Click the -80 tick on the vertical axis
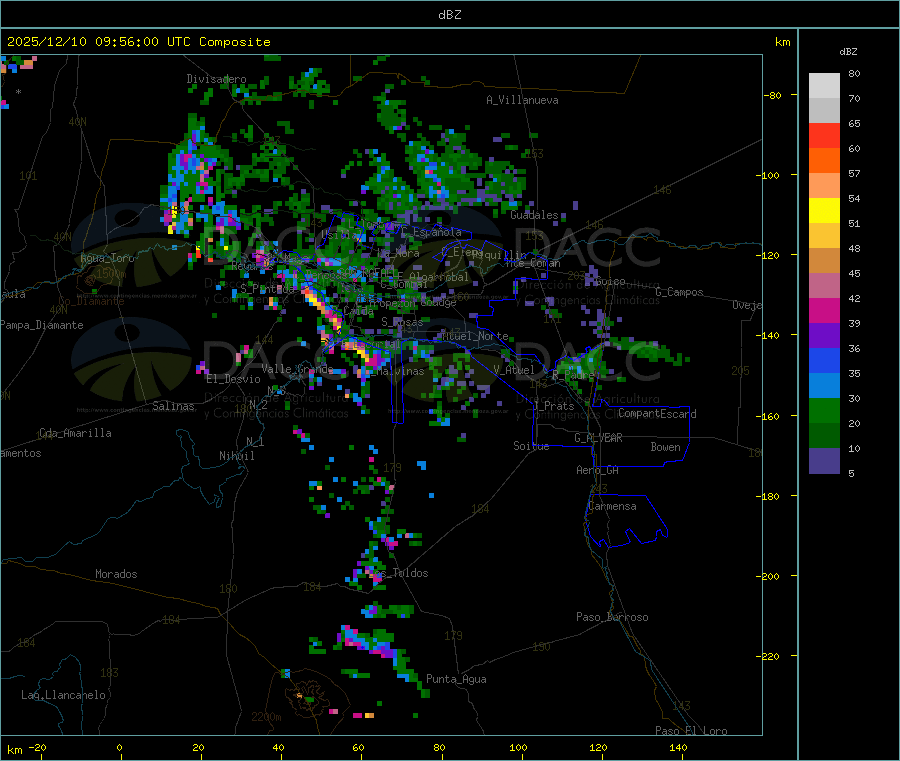 pos(773,95)
